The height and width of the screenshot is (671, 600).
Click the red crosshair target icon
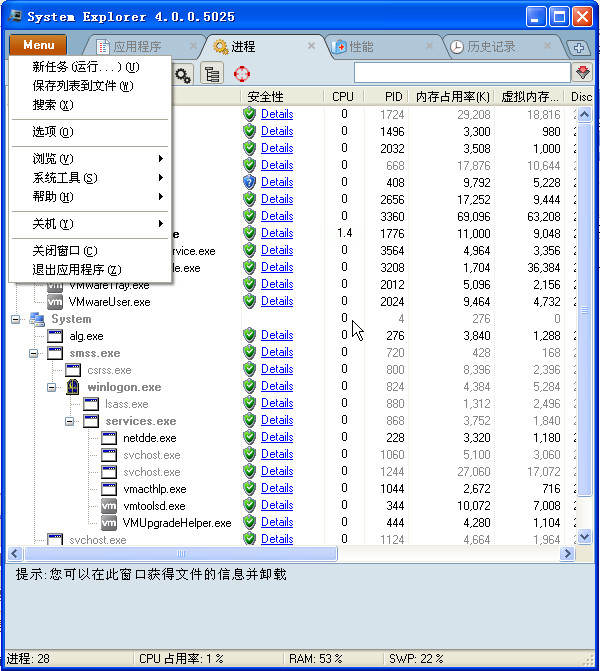tap(242, 74)
